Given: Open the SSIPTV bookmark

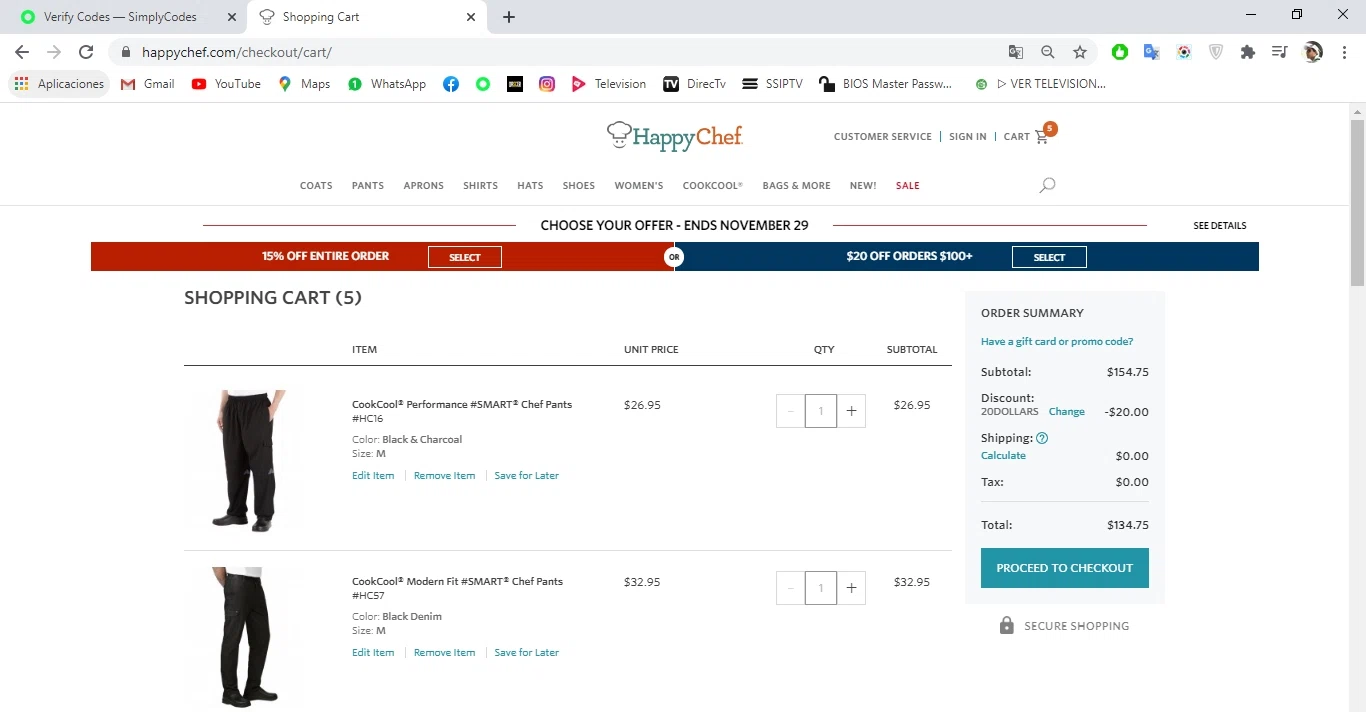Looking at the screenshot, I should pyautogui.click(x=772, y=84).
